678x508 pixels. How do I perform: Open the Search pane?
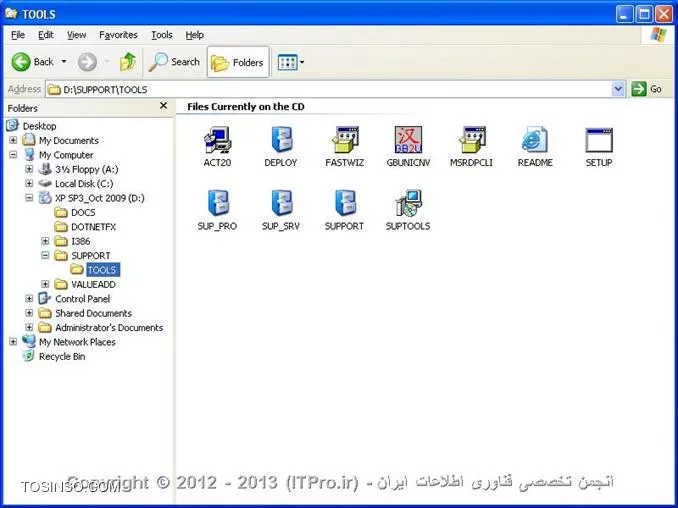tap(174, 62)
